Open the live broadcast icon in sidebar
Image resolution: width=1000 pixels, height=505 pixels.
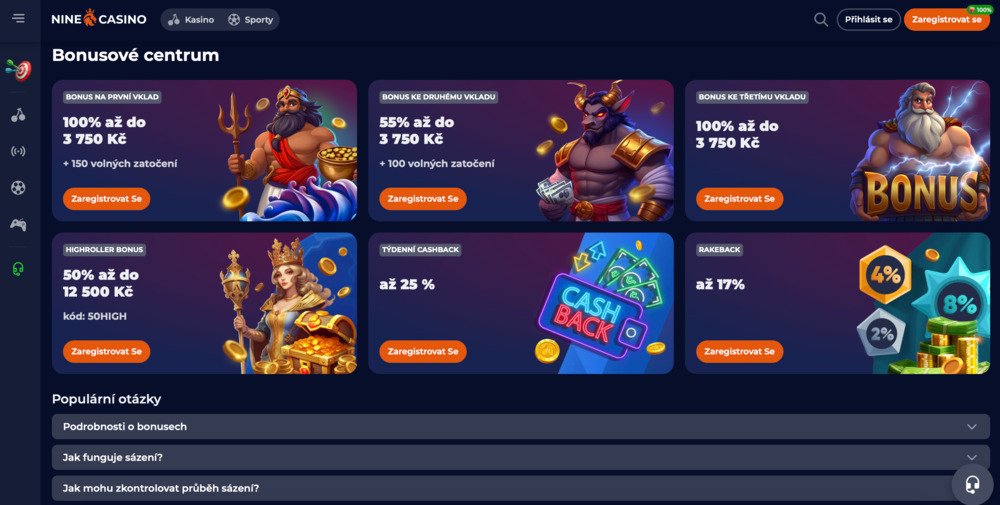click(18, 152)
